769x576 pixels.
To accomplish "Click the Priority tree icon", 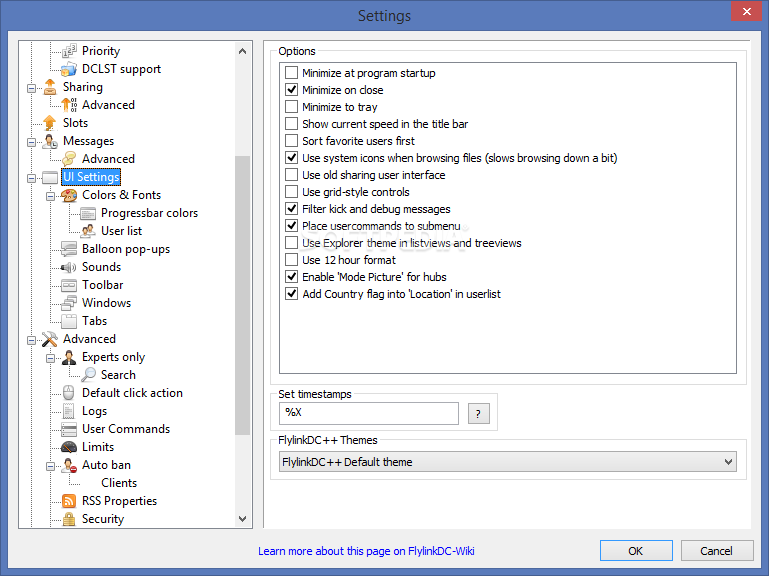I will click(x=69, y=51).
